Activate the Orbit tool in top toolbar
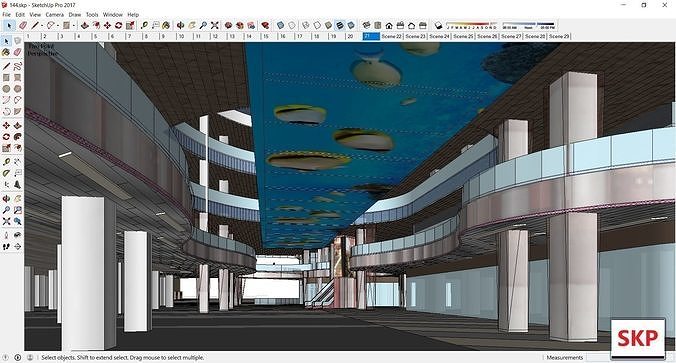This screenshot has width=676, height=363. [x=181, y=25]
